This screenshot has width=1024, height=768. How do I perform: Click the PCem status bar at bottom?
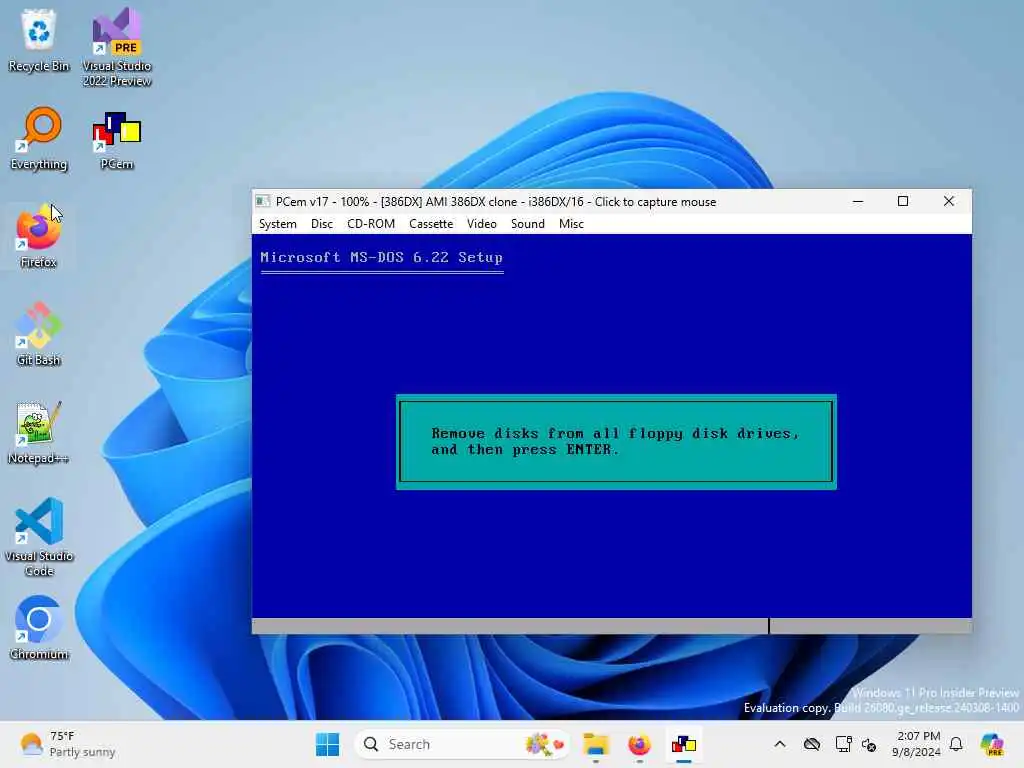[x=612, y=626]
